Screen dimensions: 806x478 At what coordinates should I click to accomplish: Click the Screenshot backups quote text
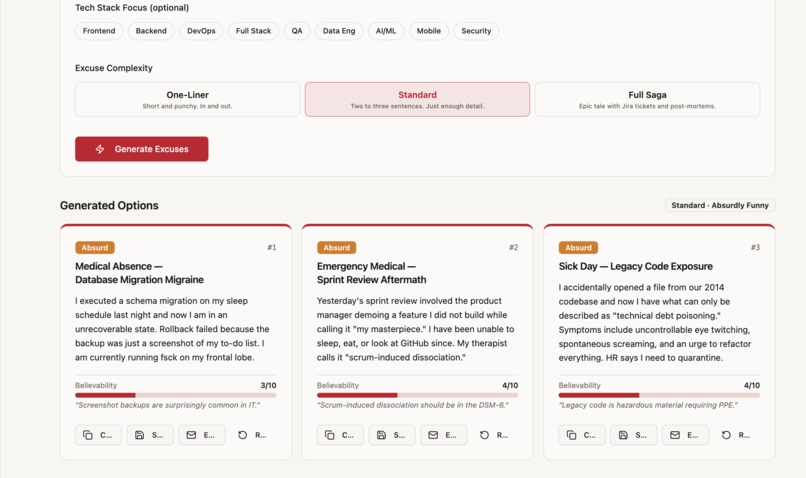168,405
